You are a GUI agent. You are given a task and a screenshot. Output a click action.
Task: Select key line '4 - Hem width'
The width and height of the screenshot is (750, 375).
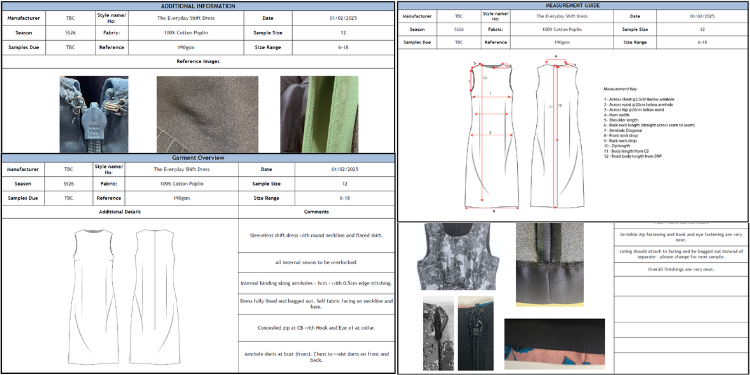pos(616,115)
